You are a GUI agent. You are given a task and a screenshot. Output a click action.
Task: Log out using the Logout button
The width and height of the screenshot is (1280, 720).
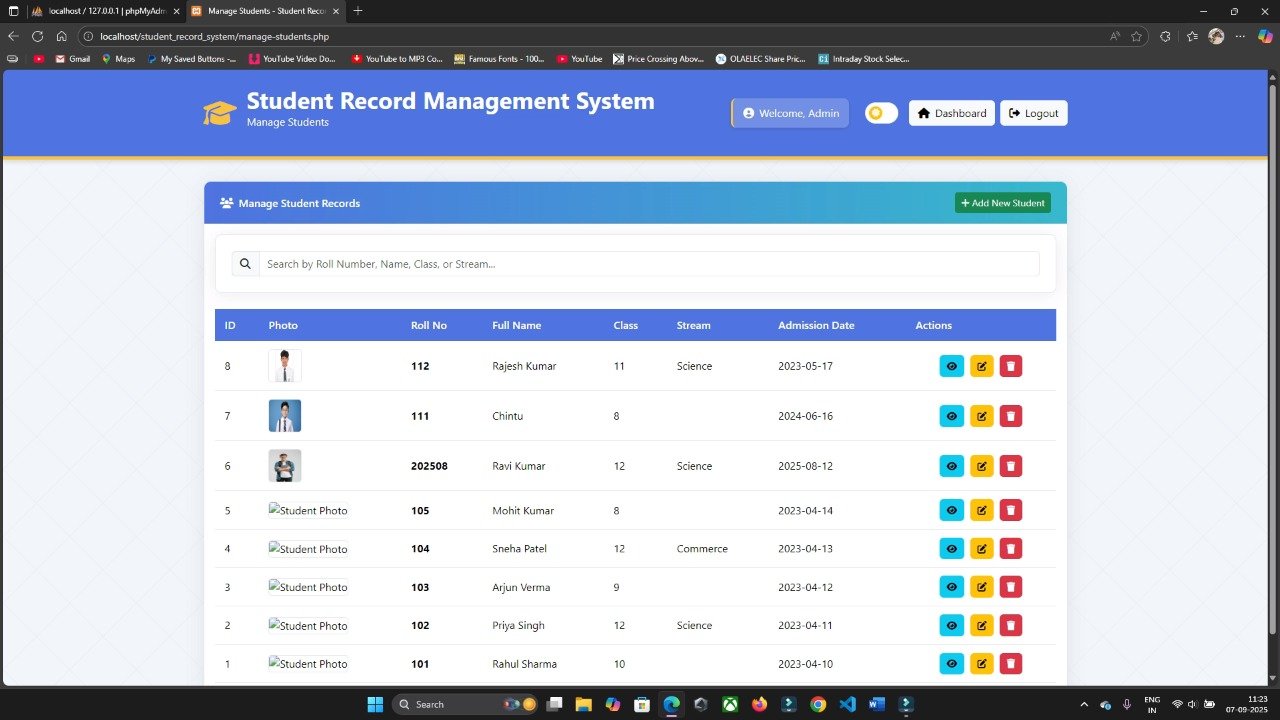coord(1033,113)
